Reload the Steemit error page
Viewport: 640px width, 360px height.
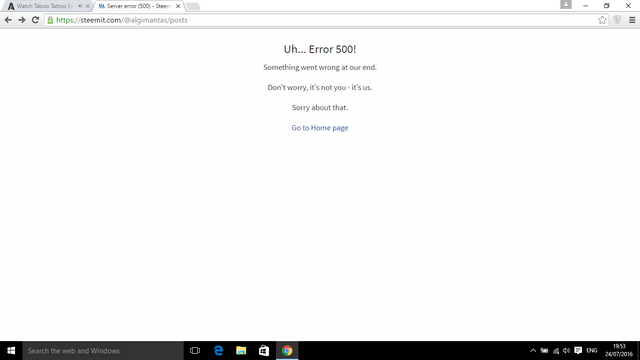(36, 20)
